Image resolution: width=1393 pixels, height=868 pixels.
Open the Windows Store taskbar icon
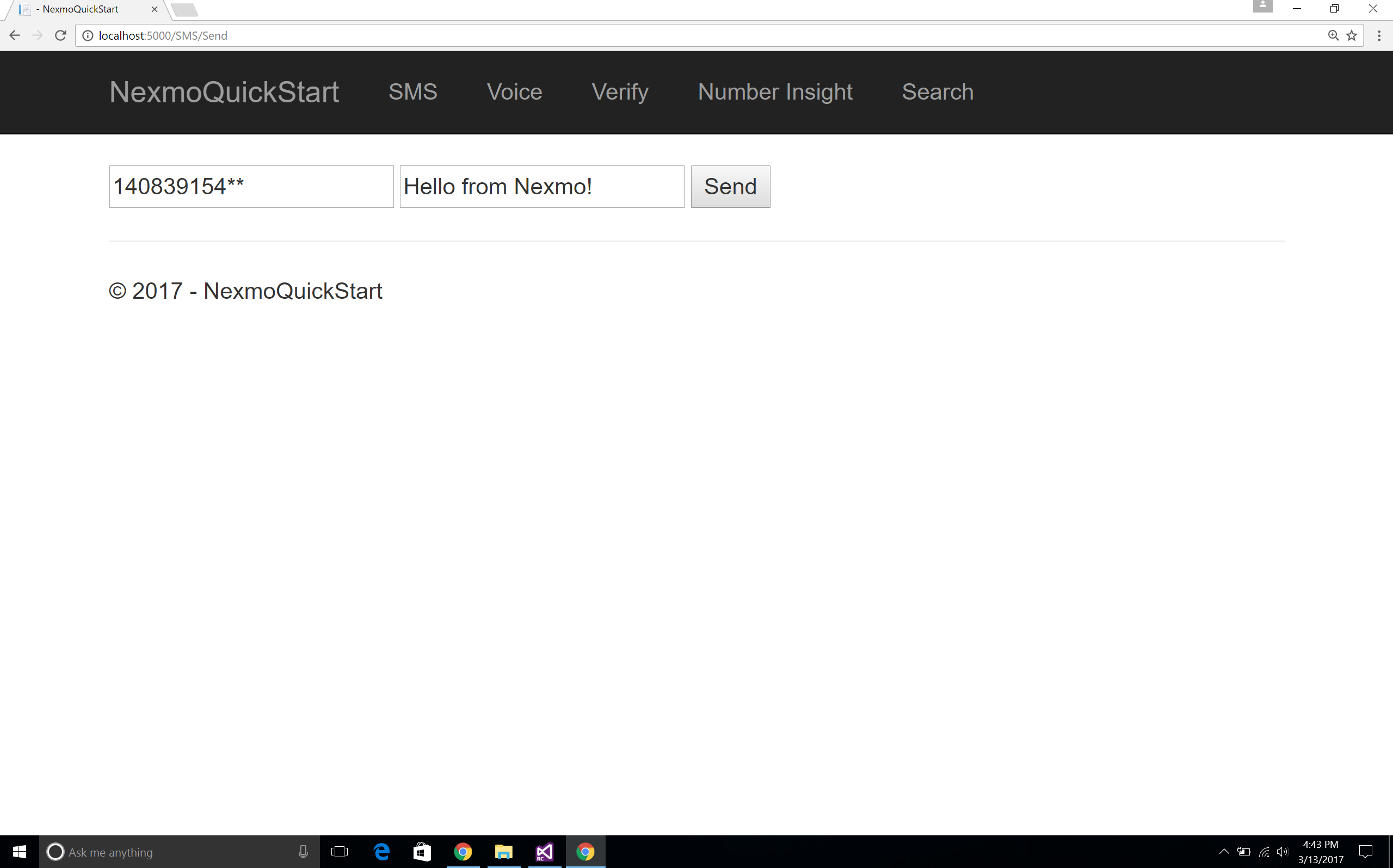pos(422,852)
